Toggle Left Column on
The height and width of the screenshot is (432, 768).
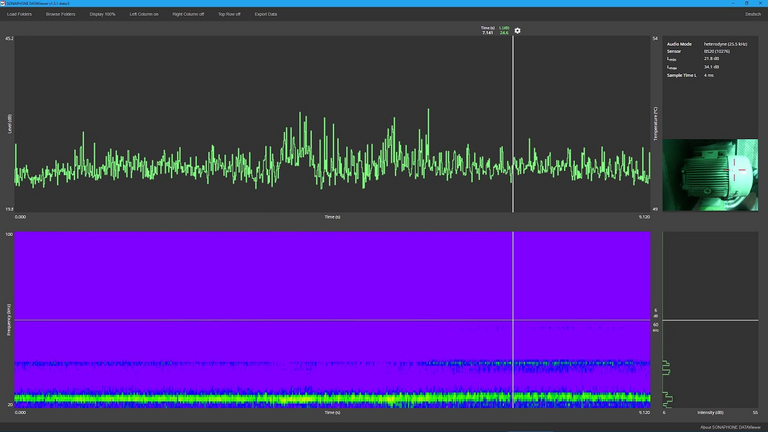click(144, 14)
